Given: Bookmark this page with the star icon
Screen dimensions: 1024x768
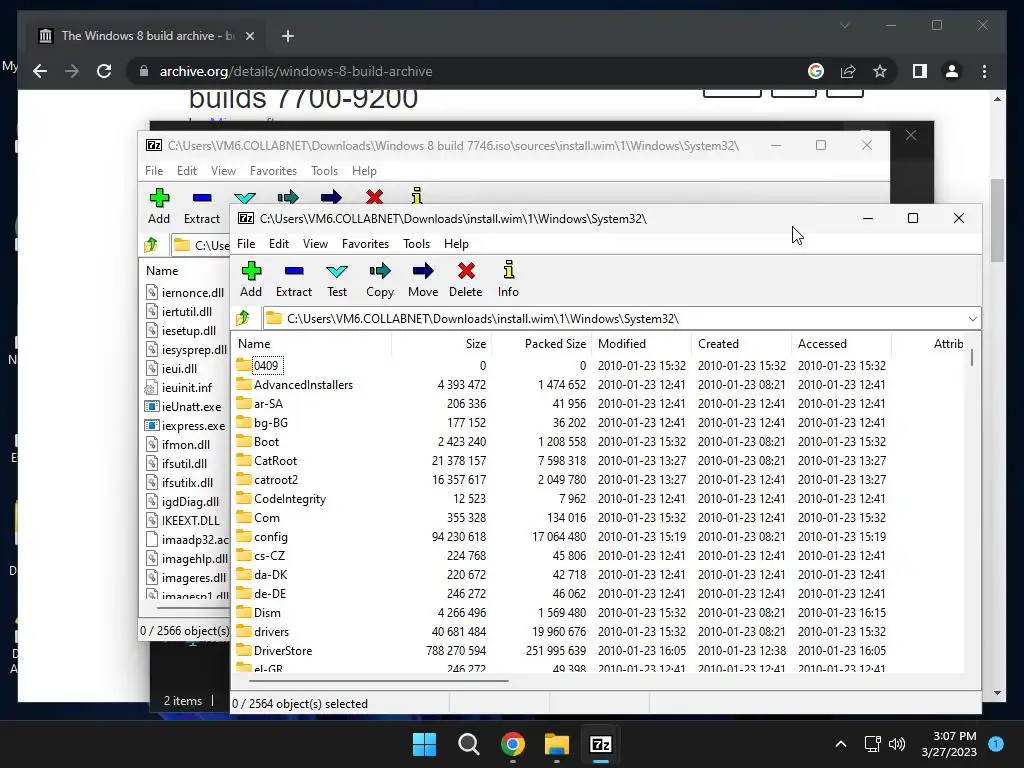Looking at the screenshot, I should pos(880,71).
